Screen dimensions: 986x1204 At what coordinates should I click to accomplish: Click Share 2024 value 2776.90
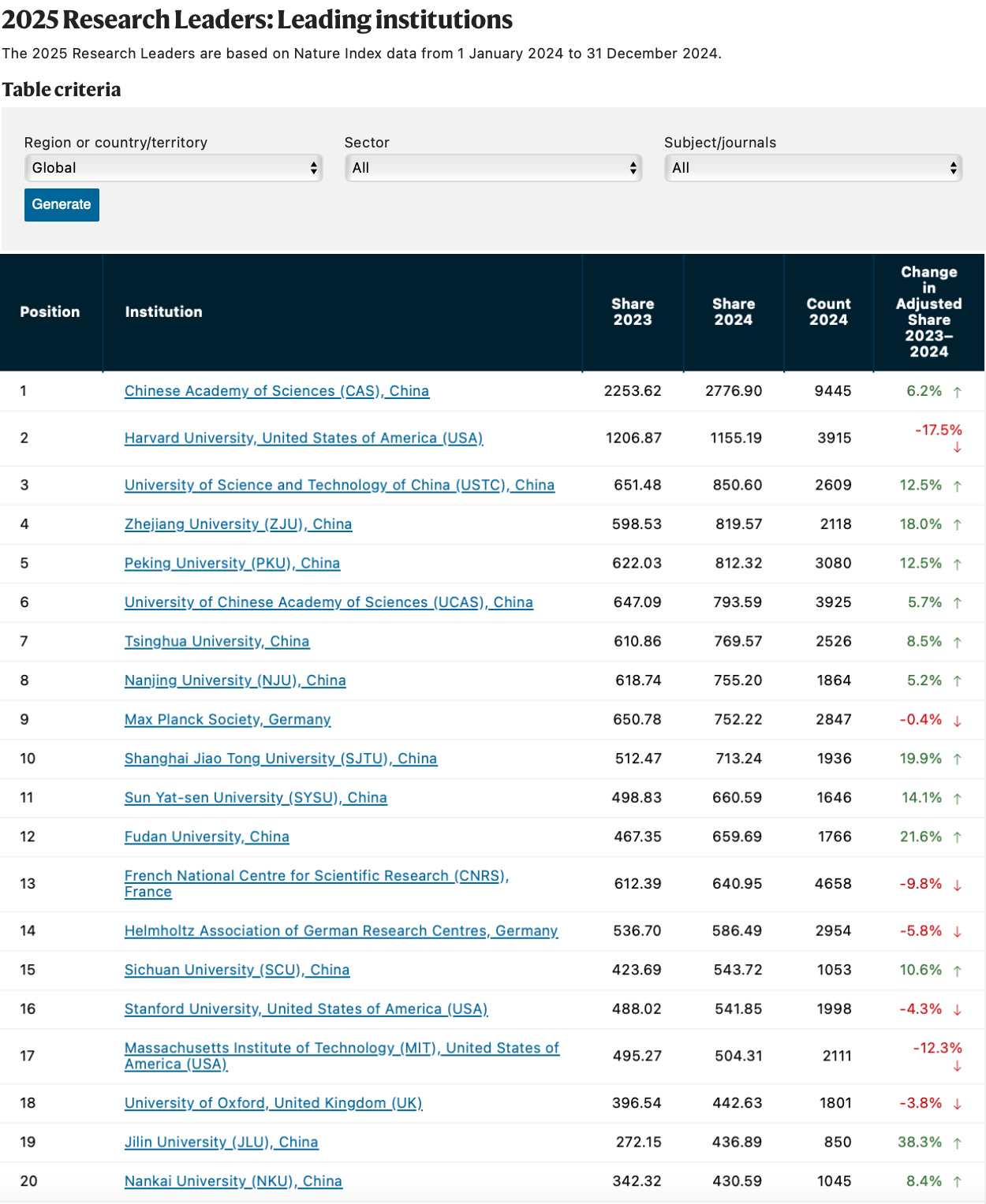click(x=734, y=391)
